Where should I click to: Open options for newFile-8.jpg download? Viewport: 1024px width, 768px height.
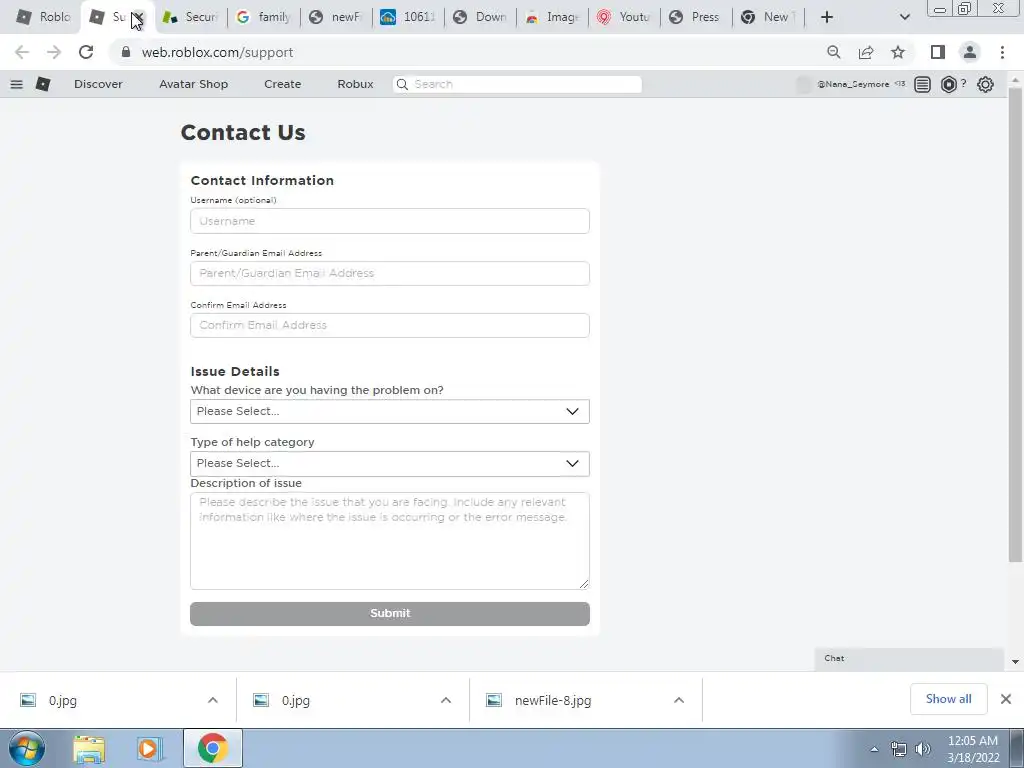pyautogui.click(x=679, y=700)
